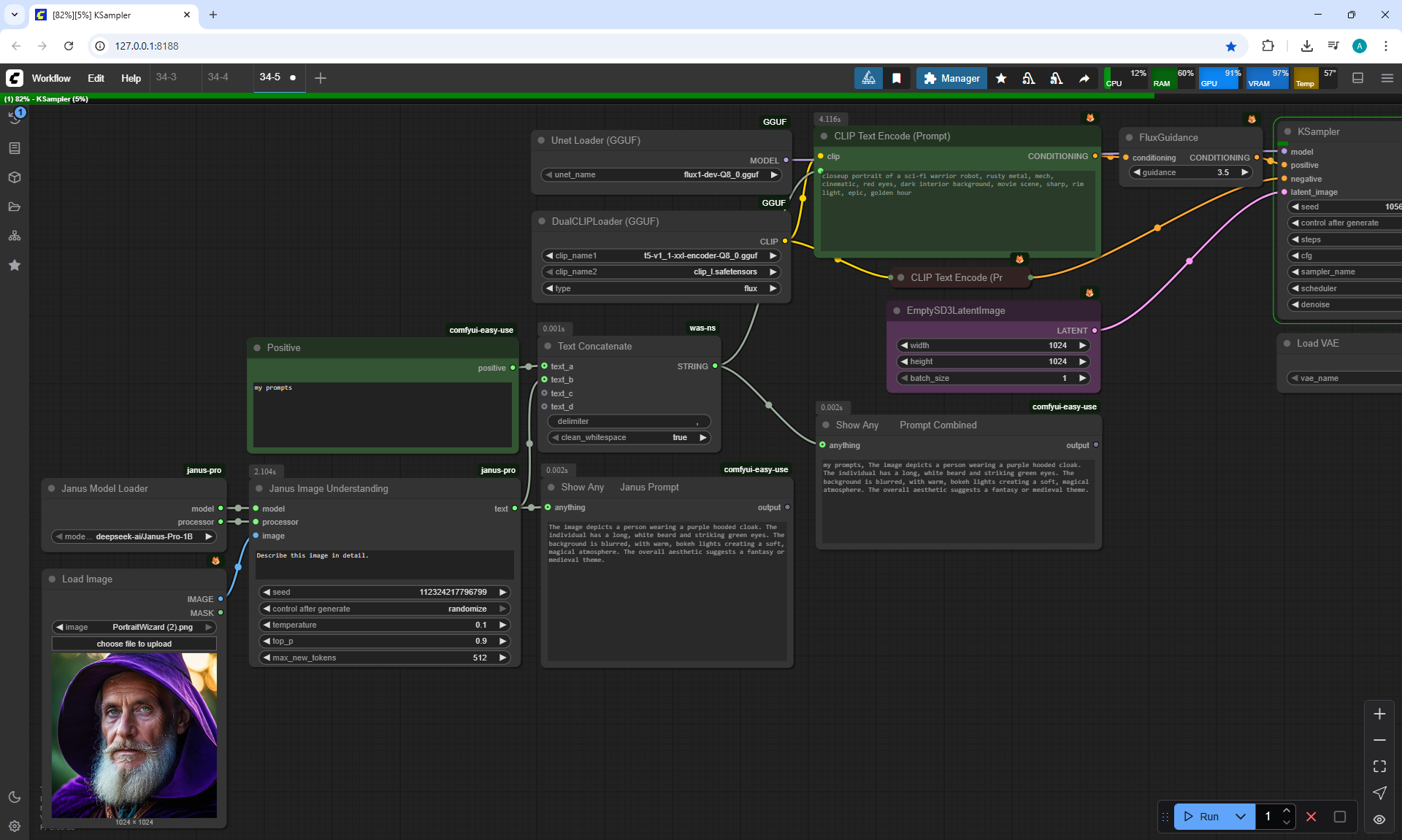The width and height of the screenshot is (1402, 840).
Task: Open the queue history sidebar icon
Action: pyautogui.click(x=15, y=117)
